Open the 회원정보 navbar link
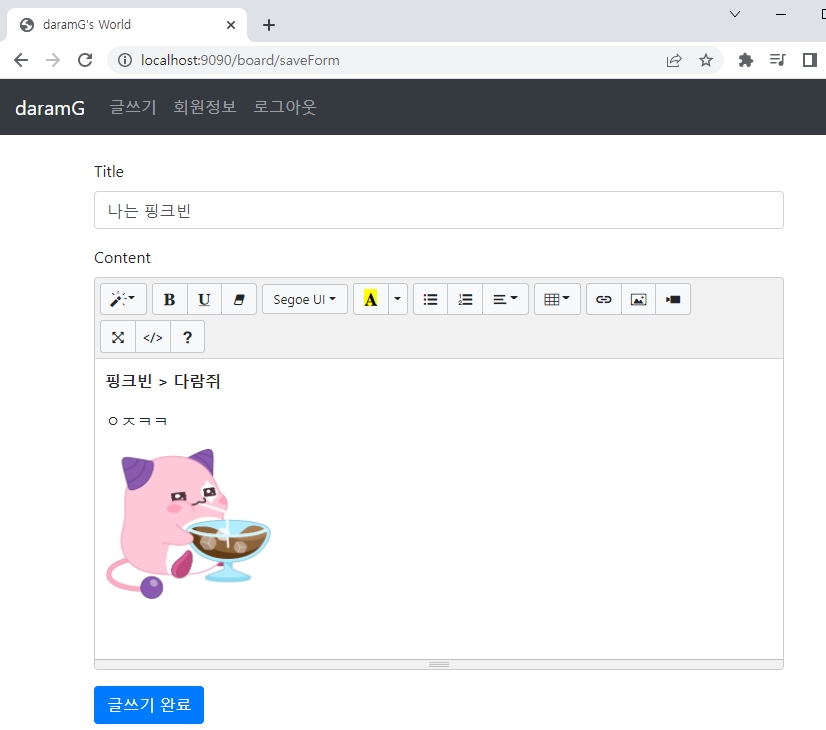Screen dimensions: 826x730 [205, 107]
